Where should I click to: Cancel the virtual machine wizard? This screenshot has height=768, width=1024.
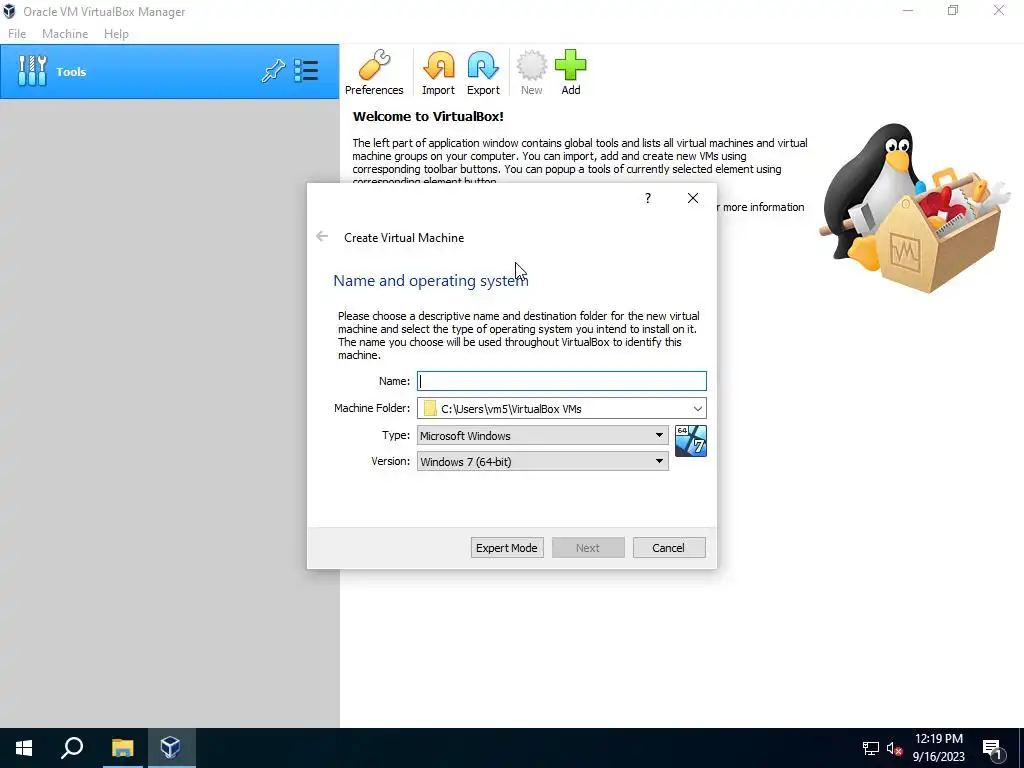669,548
